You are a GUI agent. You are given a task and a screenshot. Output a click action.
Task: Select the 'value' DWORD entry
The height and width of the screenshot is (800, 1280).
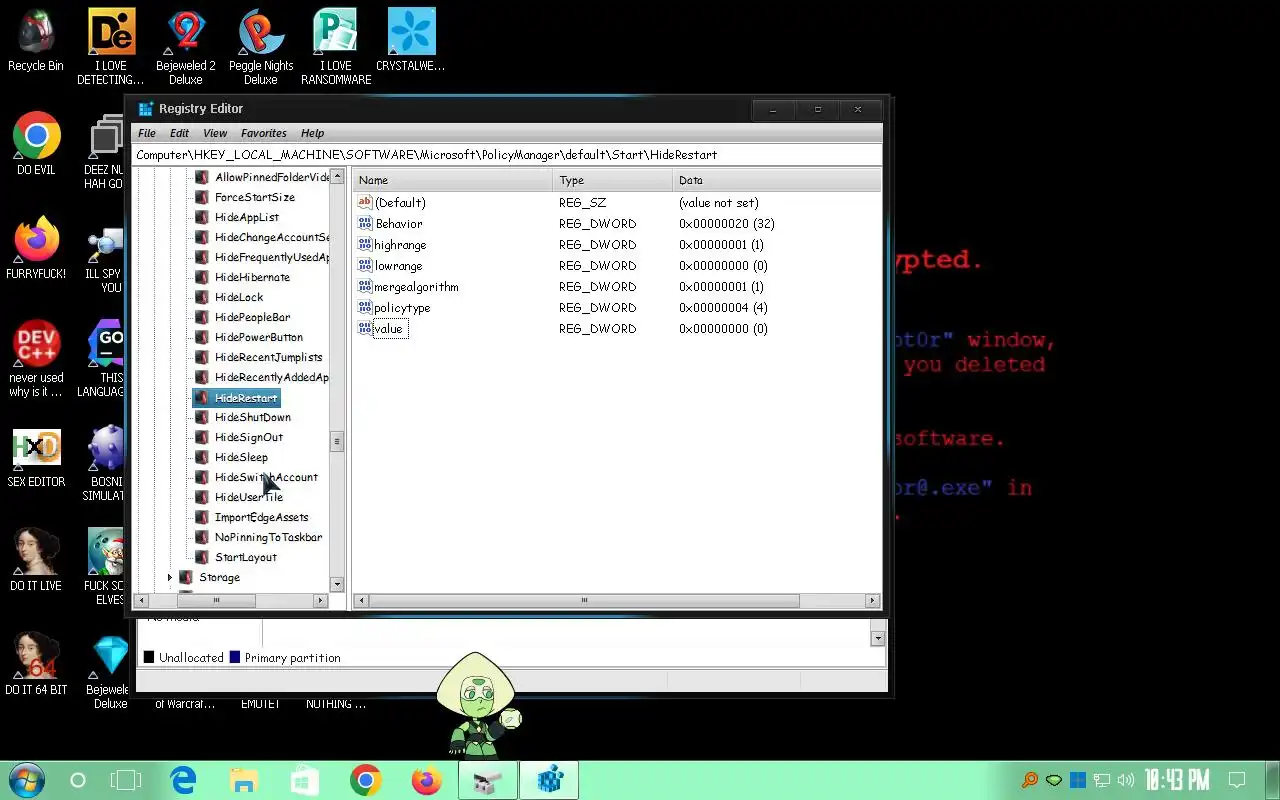388,328
